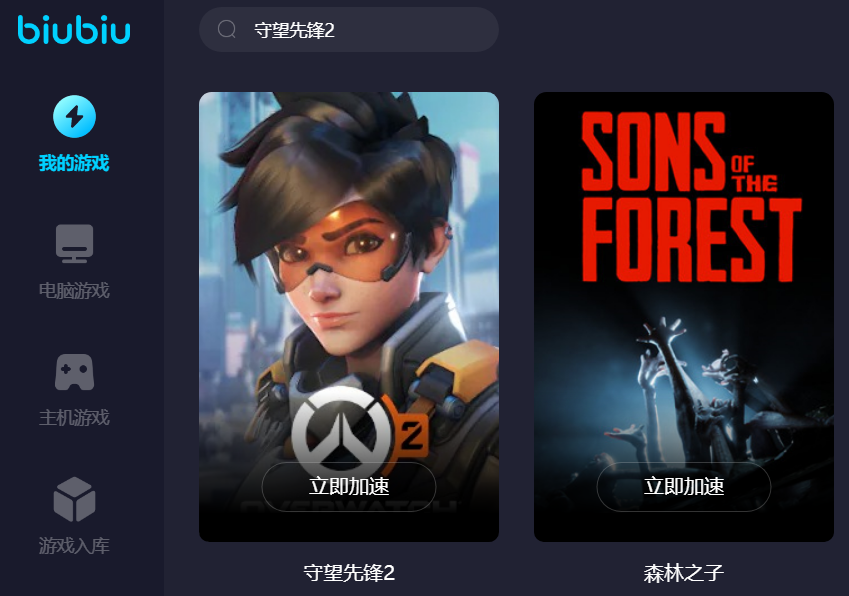Viewport: 849px width, 596px height.
Task: Click the 森林之子 title text below cover
Action: [684, 573]
